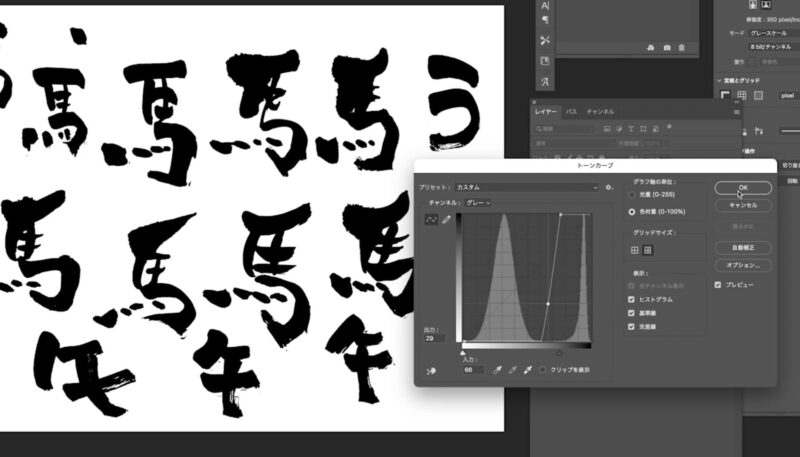
Task: Open the プリセット カスタム dropdown
Action: (526, 187)
